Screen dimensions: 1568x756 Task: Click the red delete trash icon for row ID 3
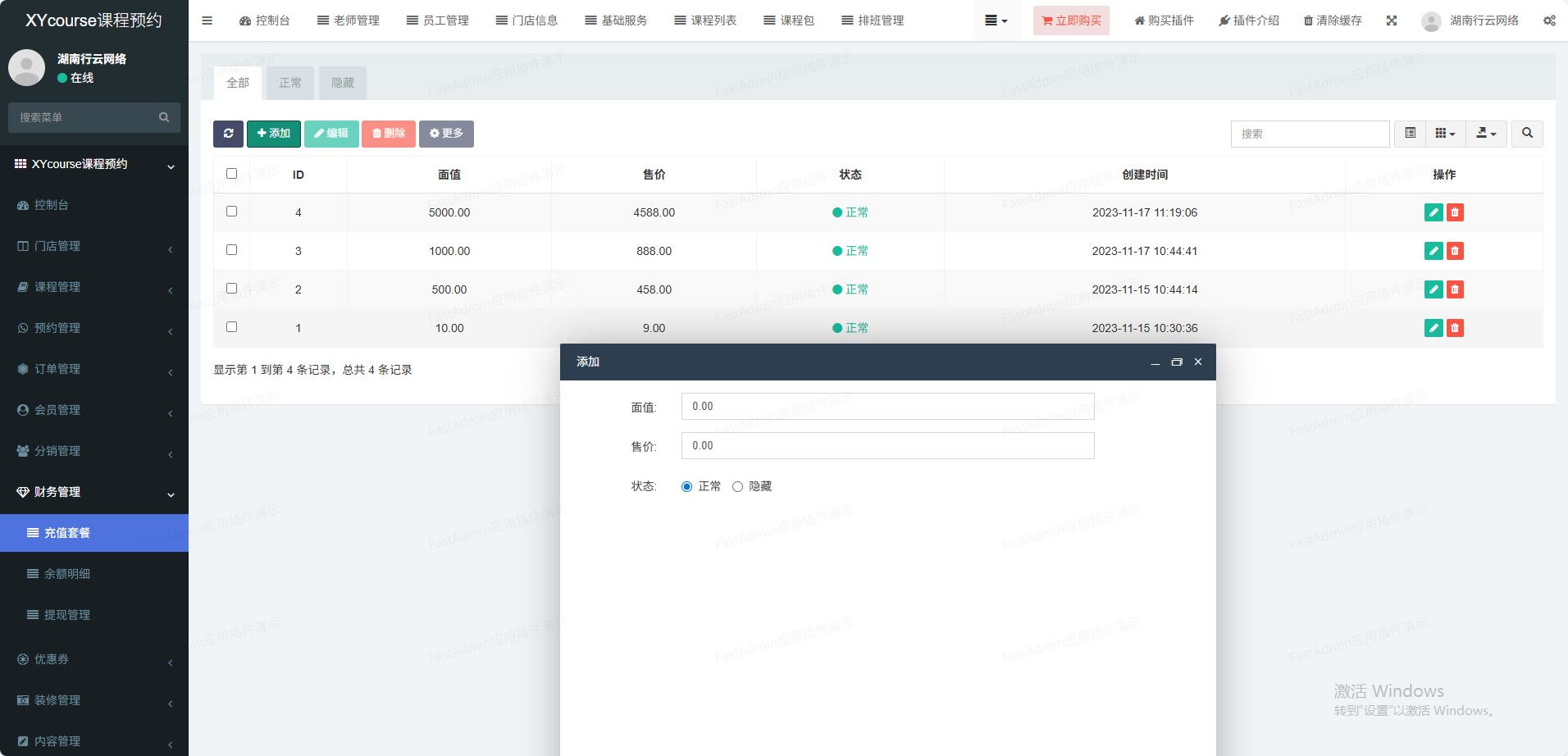1455,251
